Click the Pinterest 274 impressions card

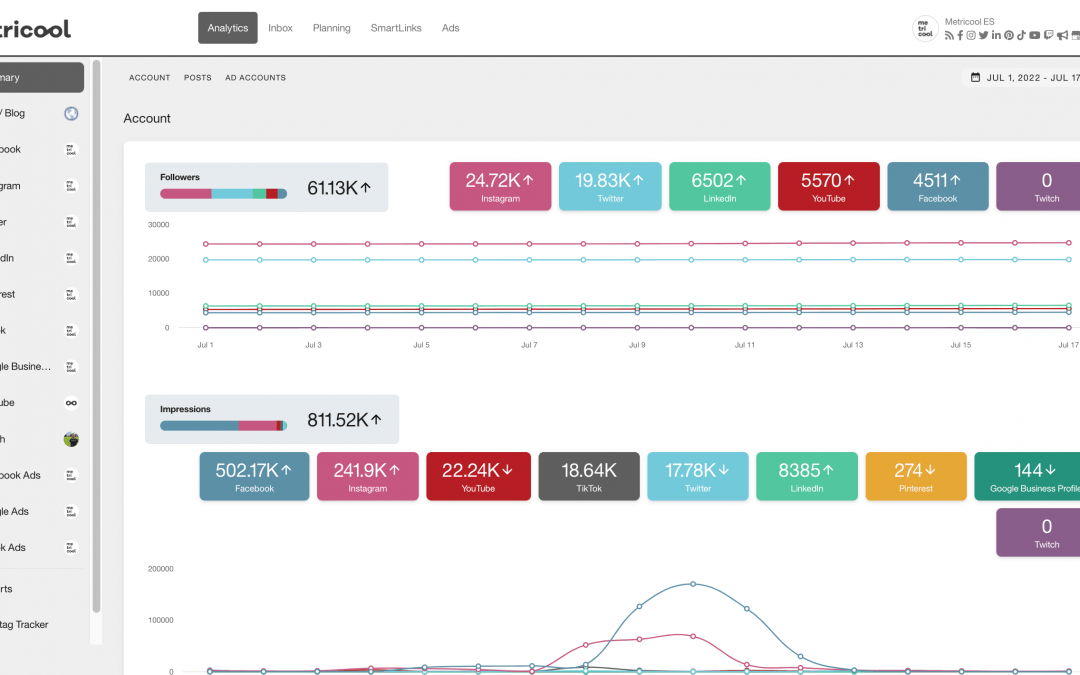pyautogui.click(x=916, y=477)
